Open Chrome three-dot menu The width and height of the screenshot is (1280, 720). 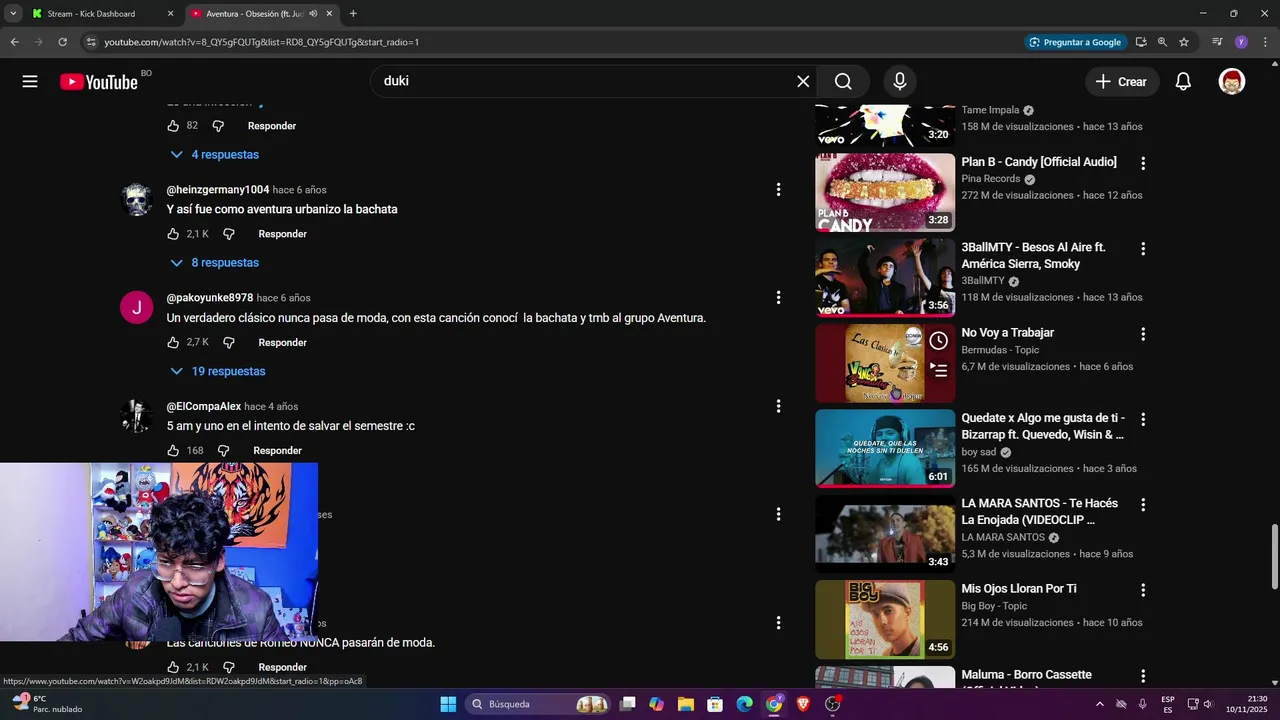1263,42
